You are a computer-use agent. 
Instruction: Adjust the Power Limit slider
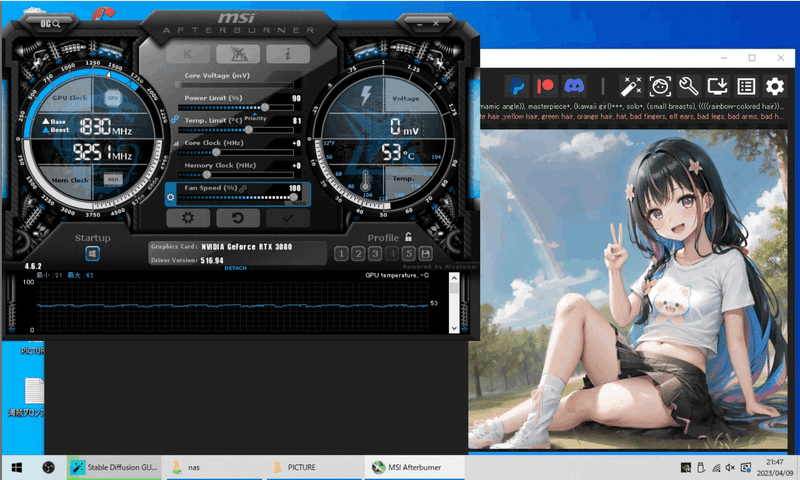point(236,107)
